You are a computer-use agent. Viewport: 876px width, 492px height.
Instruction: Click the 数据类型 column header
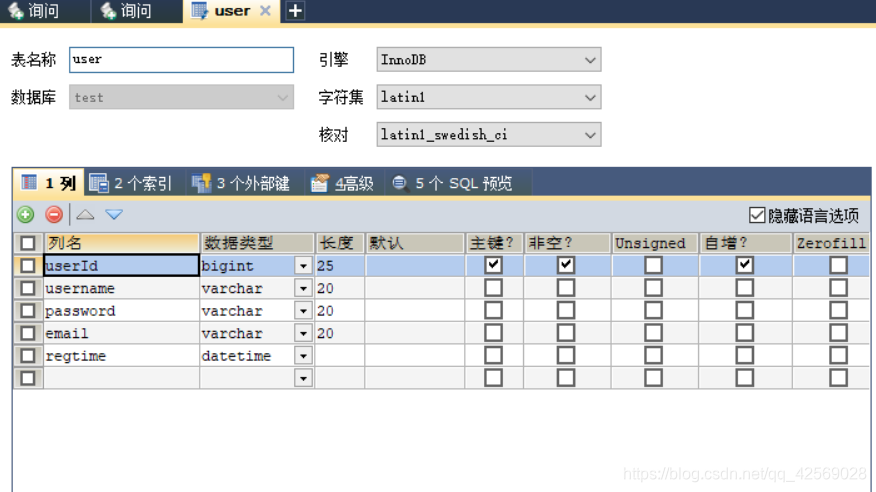257,243
